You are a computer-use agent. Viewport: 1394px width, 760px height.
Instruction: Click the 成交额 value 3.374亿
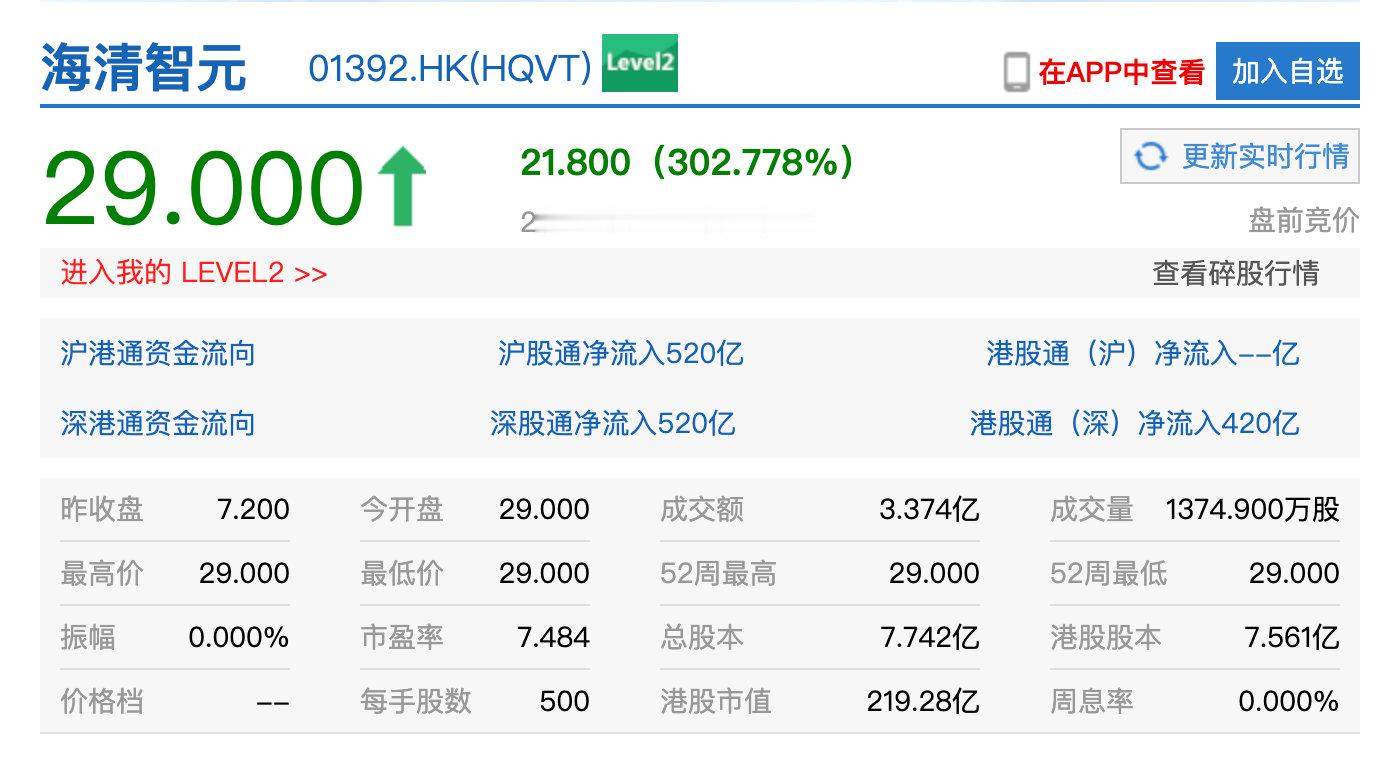pos(930,509)
